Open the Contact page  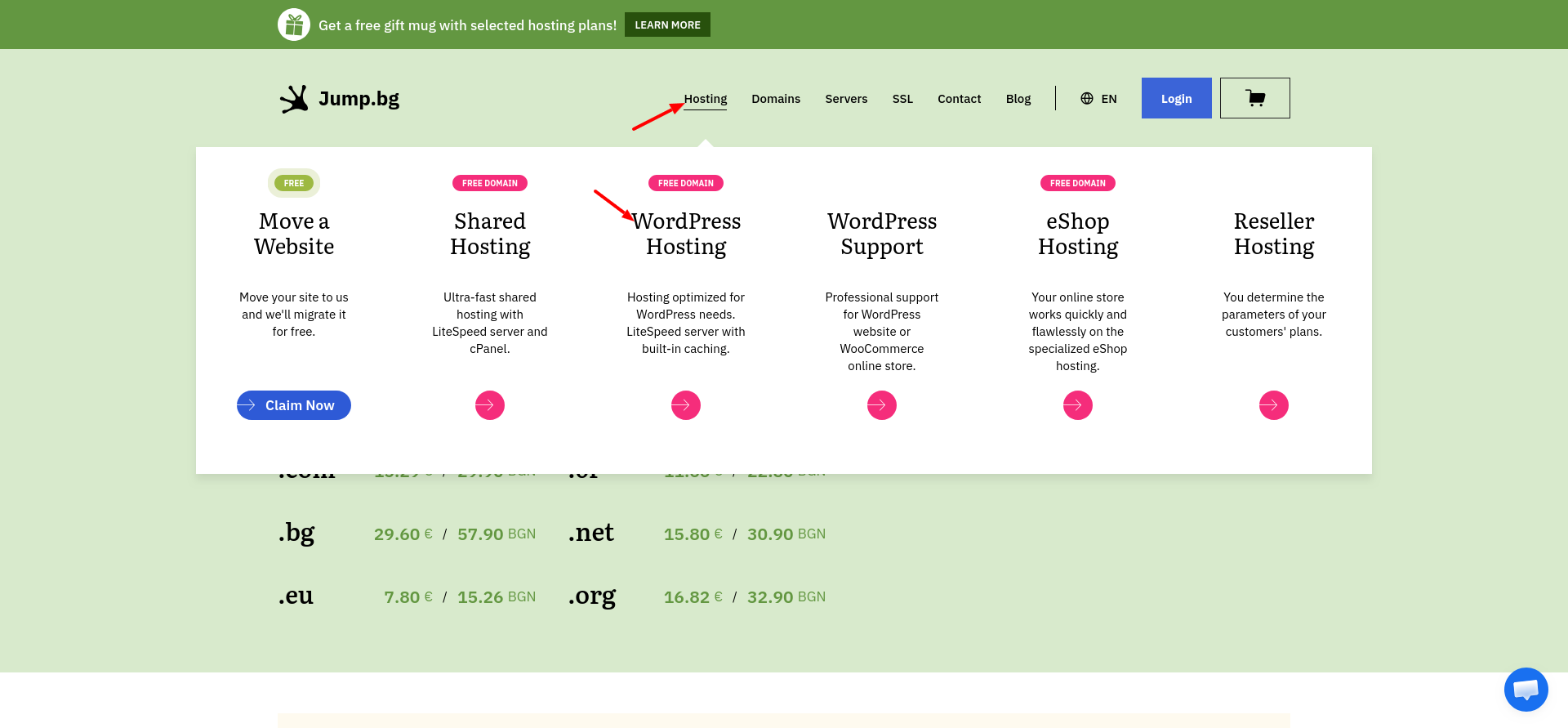point(960,99)
